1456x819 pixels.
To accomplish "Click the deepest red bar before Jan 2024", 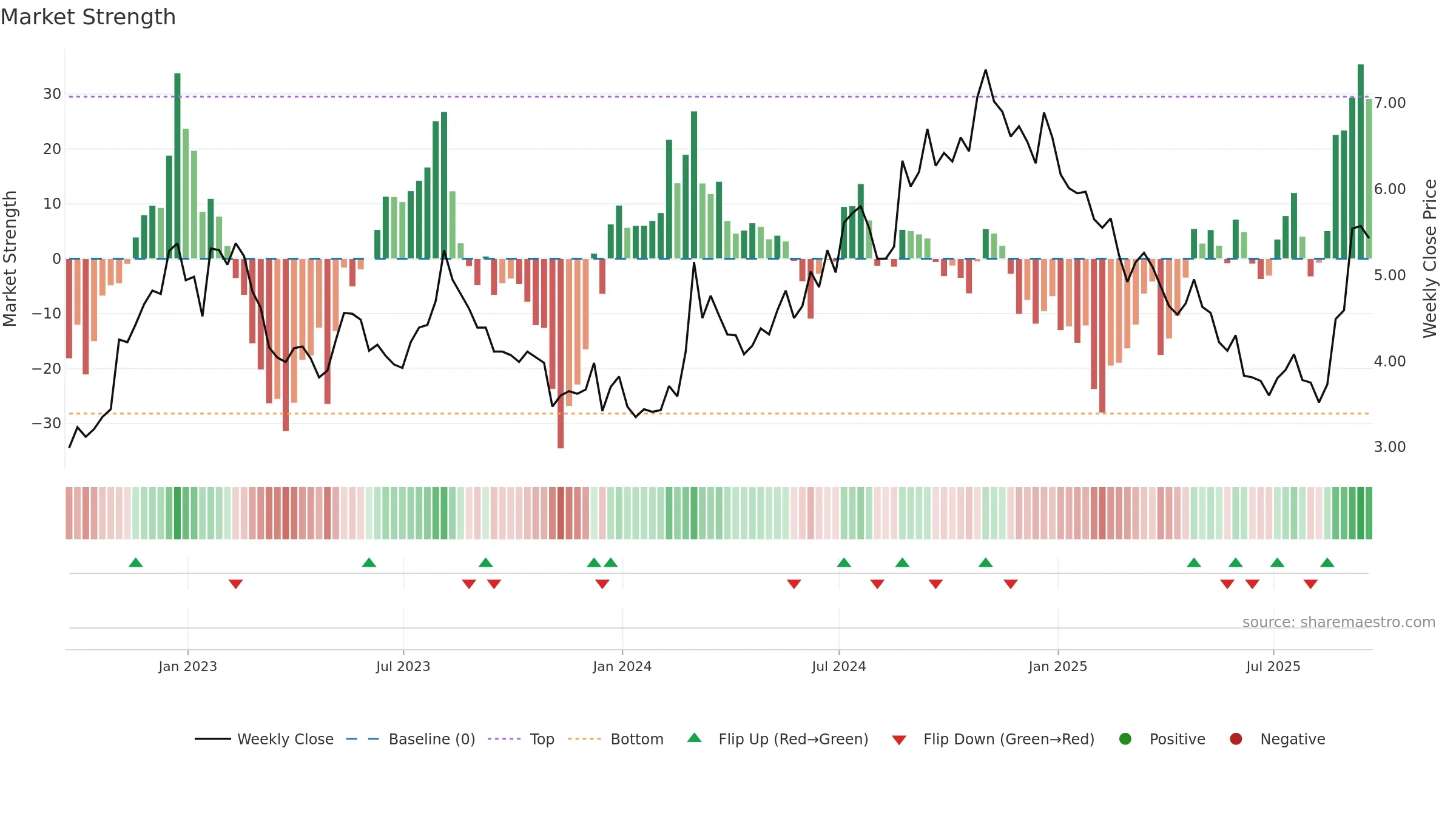I will 561,354.
